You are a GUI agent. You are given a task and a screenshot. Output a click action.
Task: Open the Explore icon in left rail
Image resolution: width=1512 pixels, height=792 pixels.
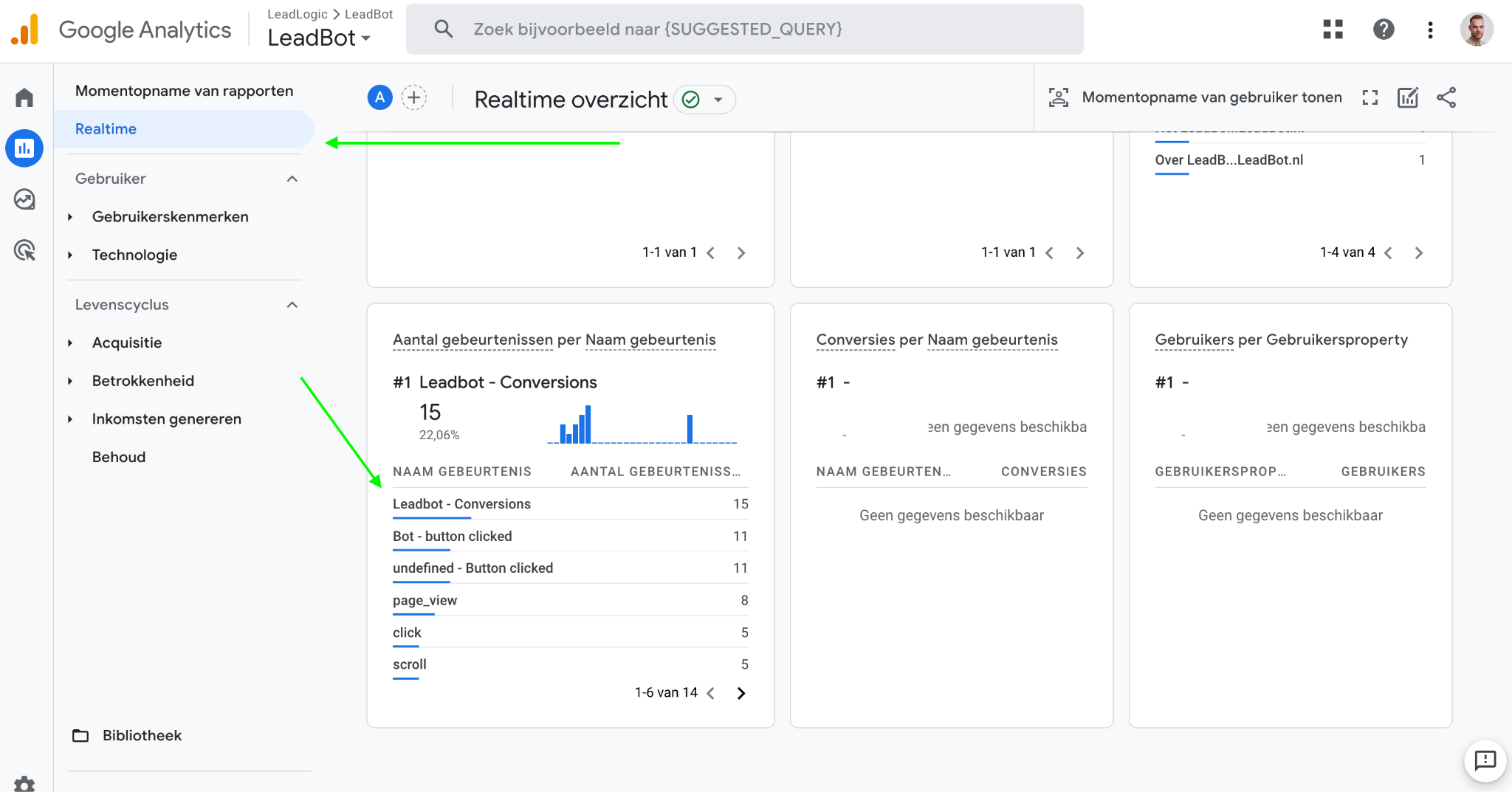[24, 199]
